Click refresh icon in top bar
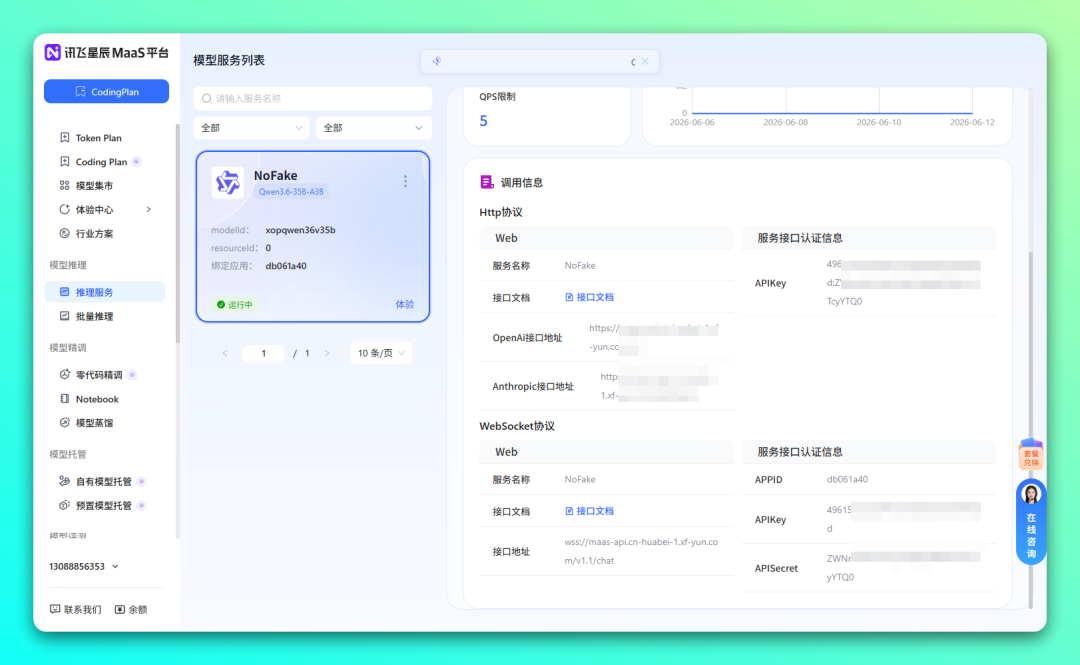Image resolution: width=1080 pixels, height=665 pixels. 633,61
